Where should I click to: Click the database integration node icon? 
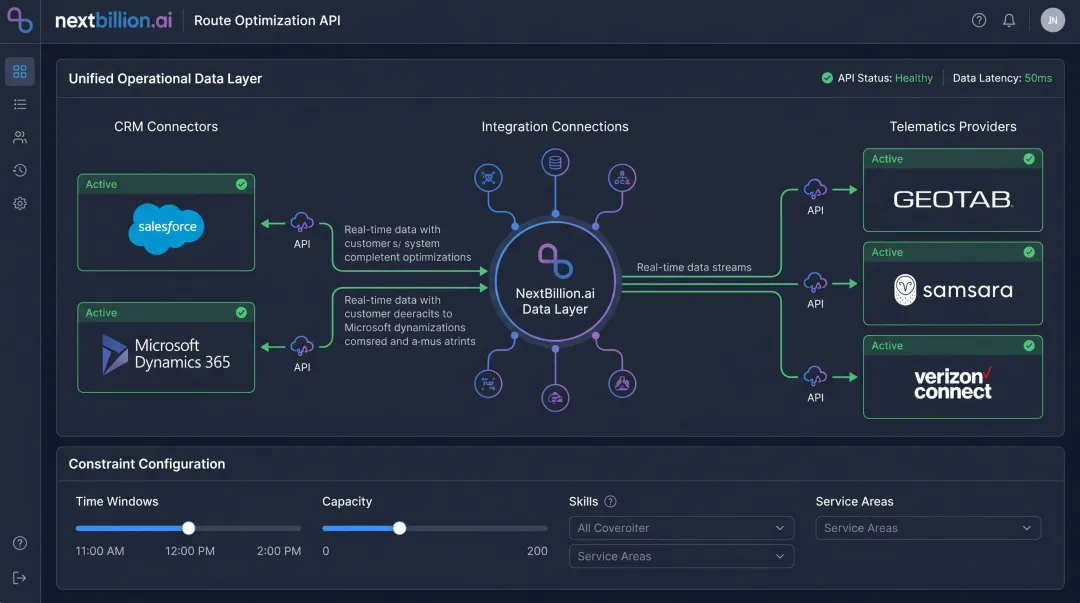tap(555, 163)
